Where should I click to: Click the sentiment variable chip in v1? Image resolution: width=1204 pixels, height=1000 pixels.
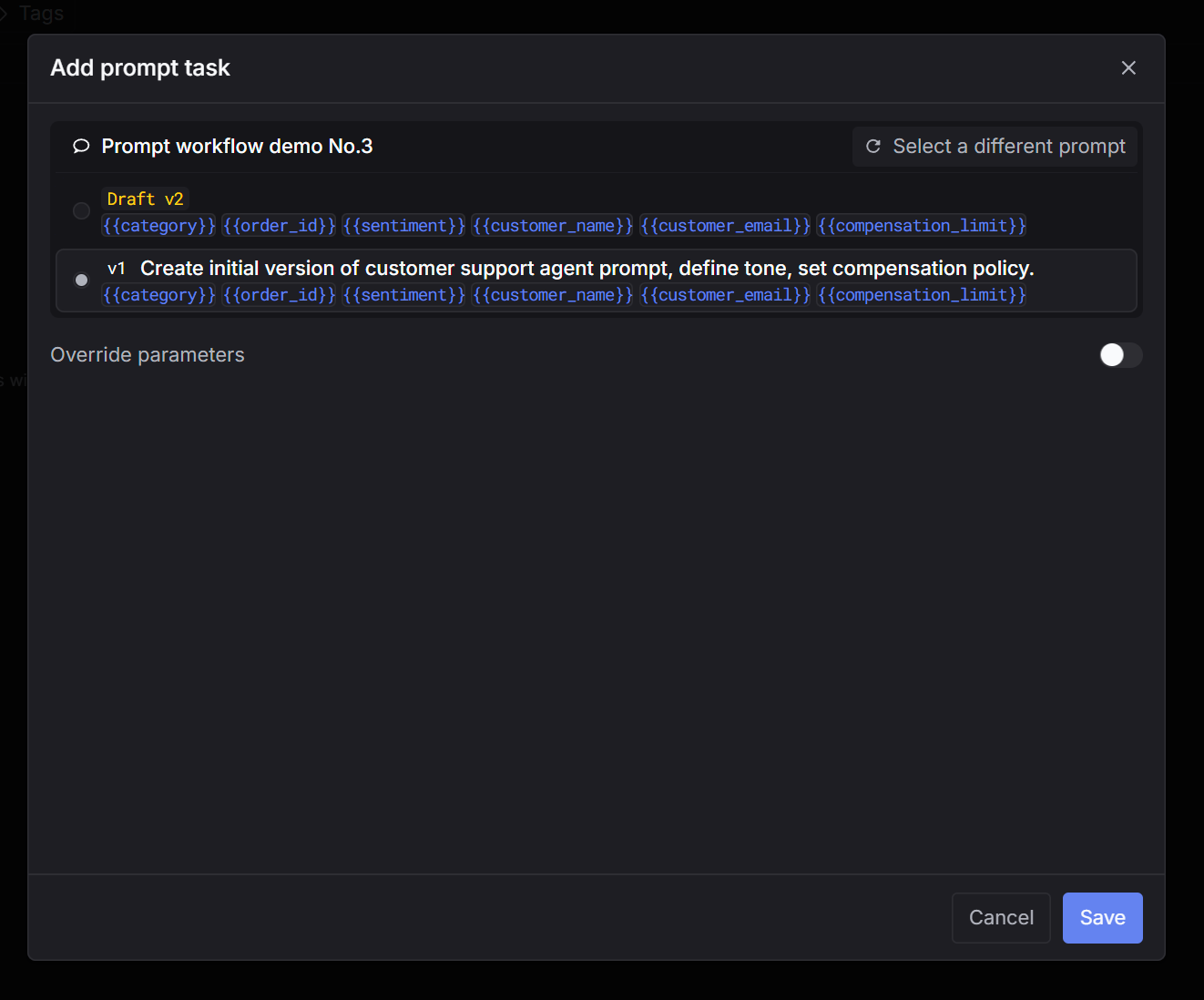(x=403, y=294)
